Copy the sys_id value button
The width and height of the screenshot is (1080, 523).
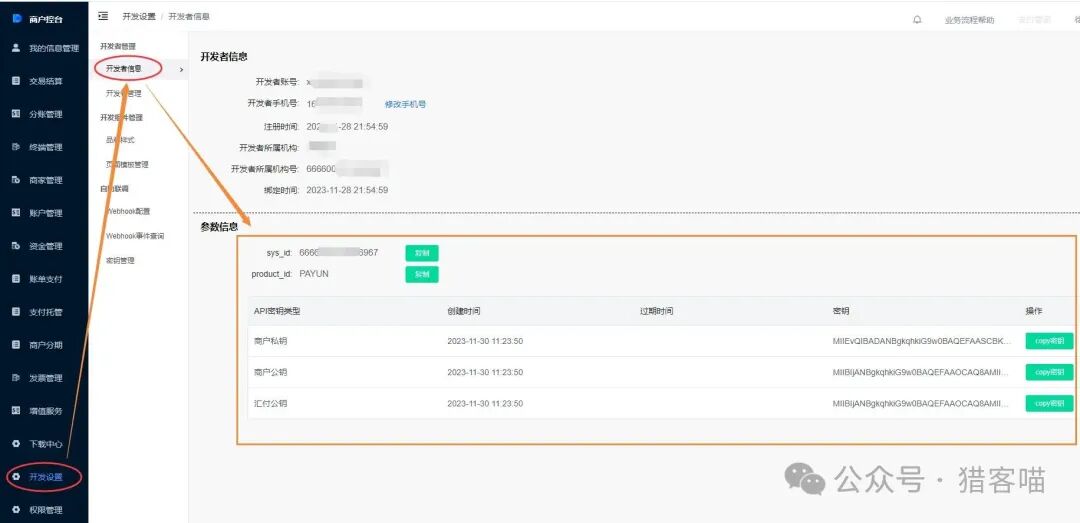point(422,253)
